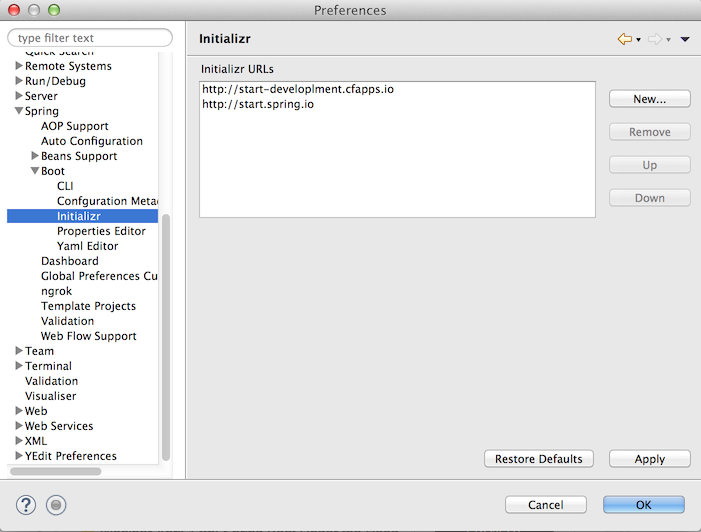Image resolution: width=701 pixels, height=532 pixels.
Task: Expand the Terminal tree node
Action: 19,366
